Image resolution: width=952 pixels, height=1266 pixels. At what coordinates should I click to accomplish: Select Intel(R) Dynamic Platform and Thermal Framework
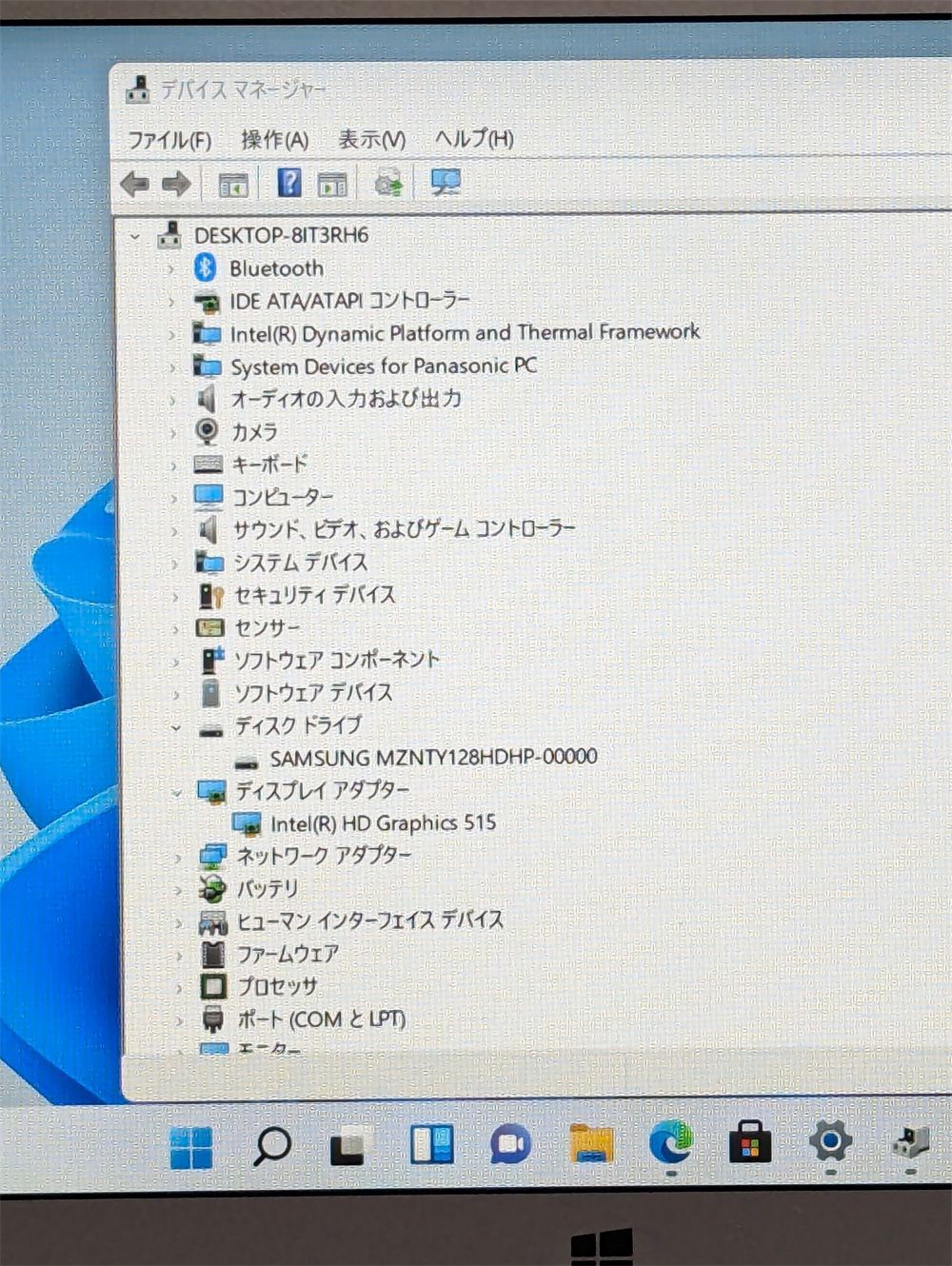(x=465, y=332)
